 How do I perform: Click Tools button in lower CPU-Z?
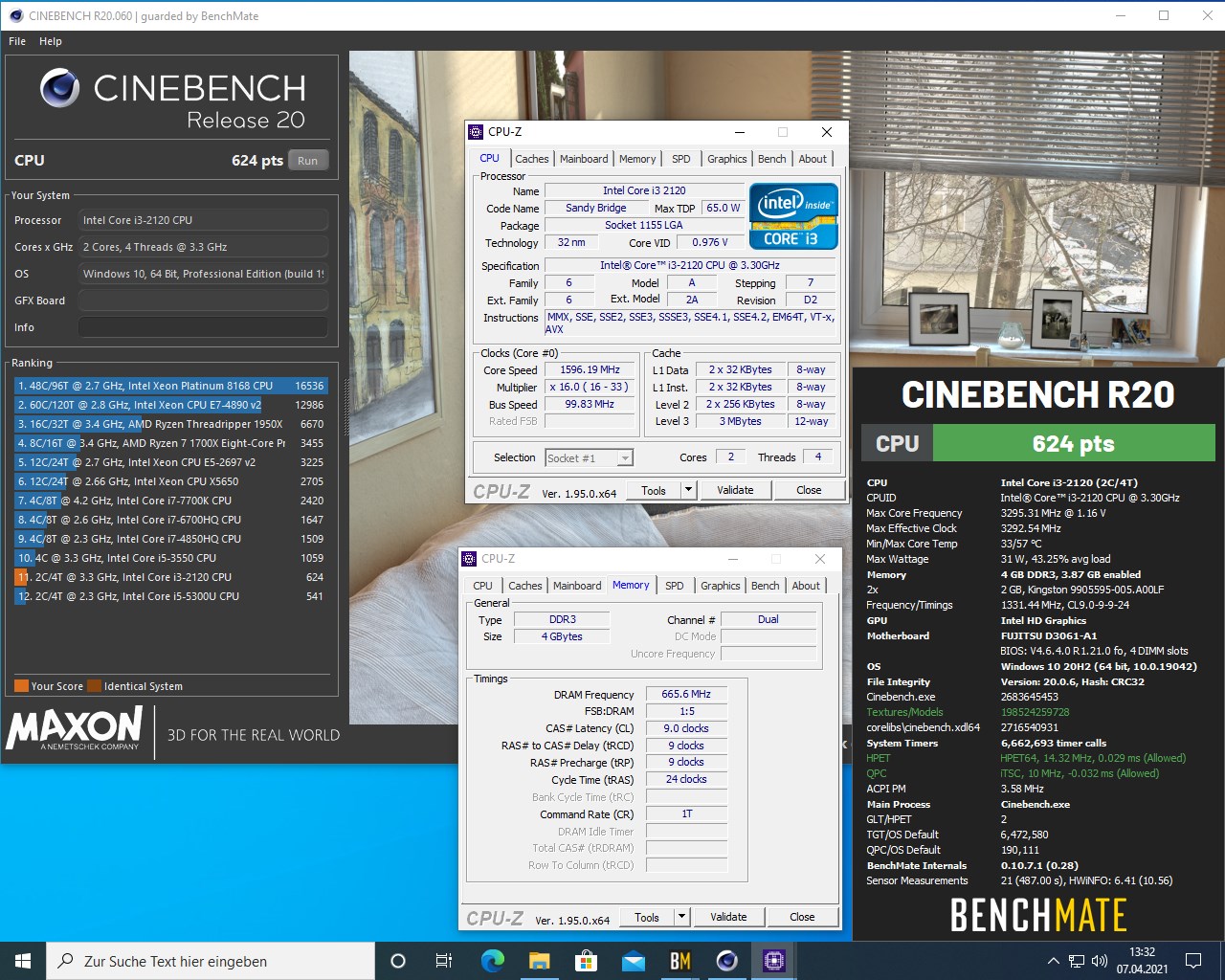pos(647,917)
